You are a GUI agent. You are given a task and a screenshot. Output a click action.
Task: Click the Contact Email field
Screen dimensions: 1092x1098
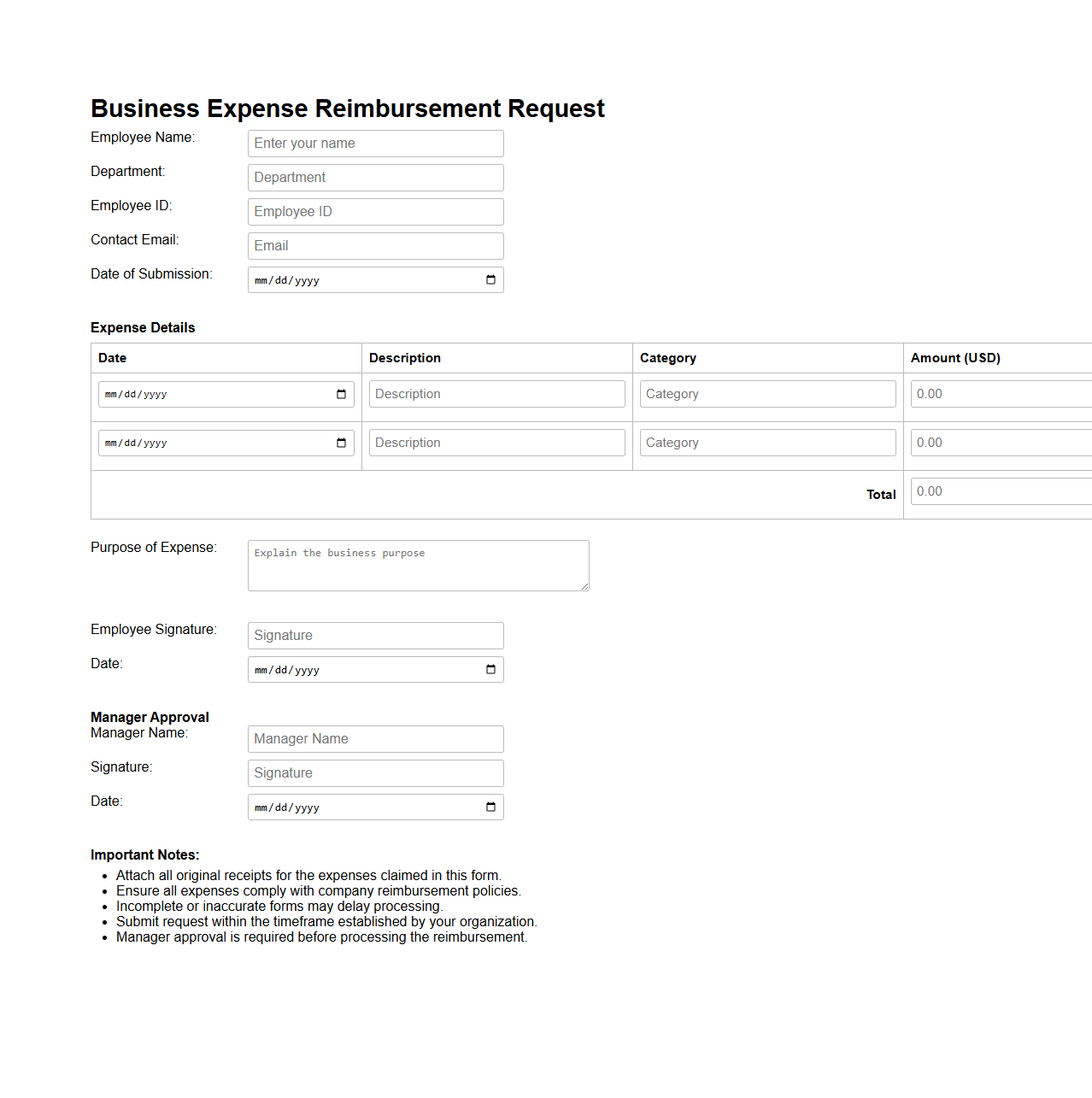[375, 246]
